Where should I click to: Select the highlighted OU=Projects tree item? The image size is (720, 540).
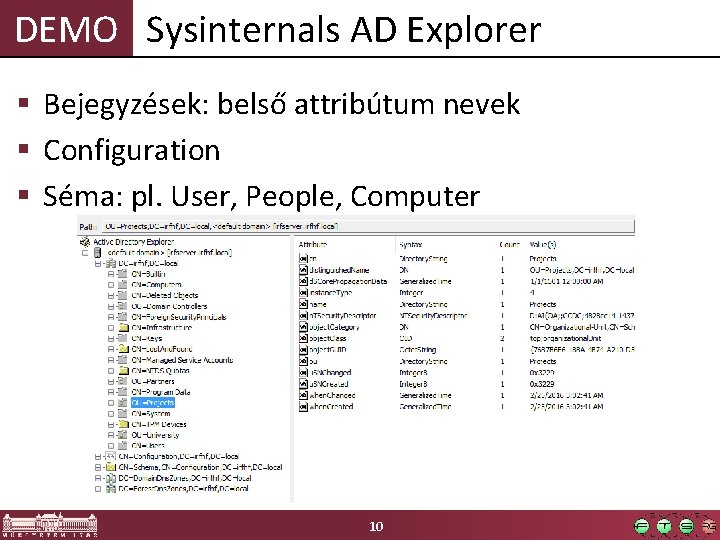coord(153,403)
